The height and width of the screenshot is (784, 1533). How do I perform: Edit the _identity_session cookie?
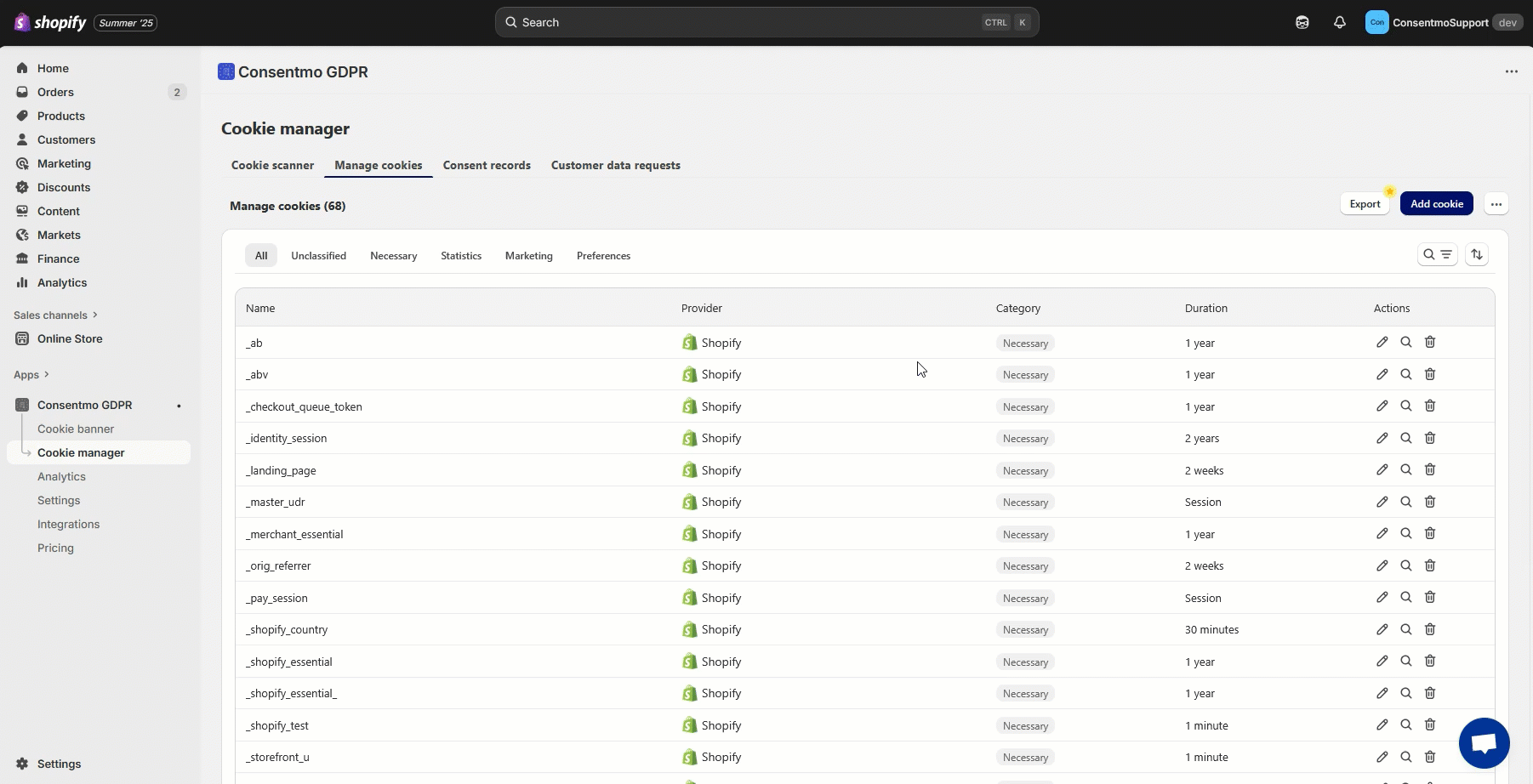point(1382,438)
